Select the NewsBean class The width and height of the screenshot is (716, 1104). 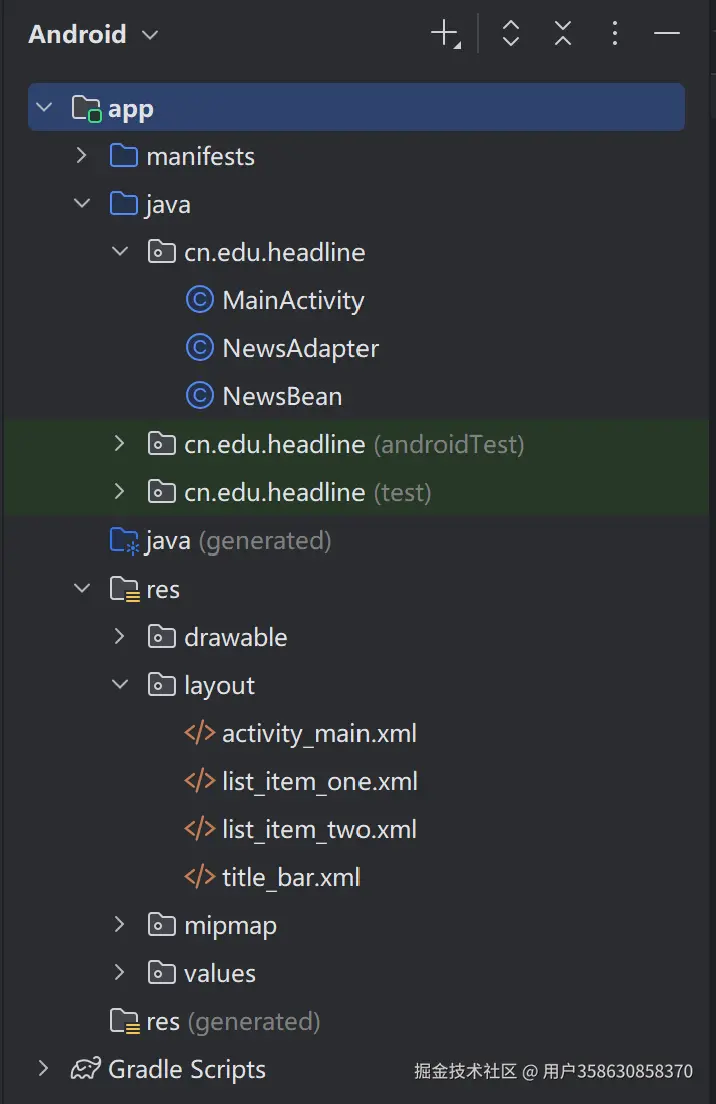pos(282,396)
